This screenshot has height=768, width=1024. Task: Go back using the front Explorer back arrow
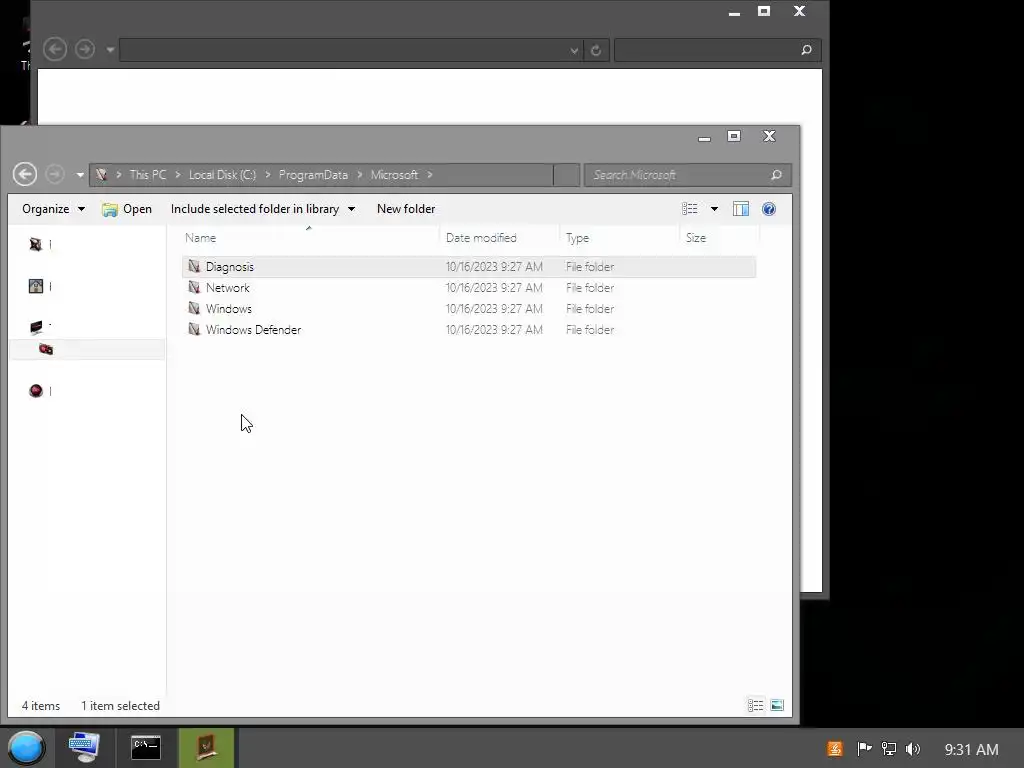(25, 174)
